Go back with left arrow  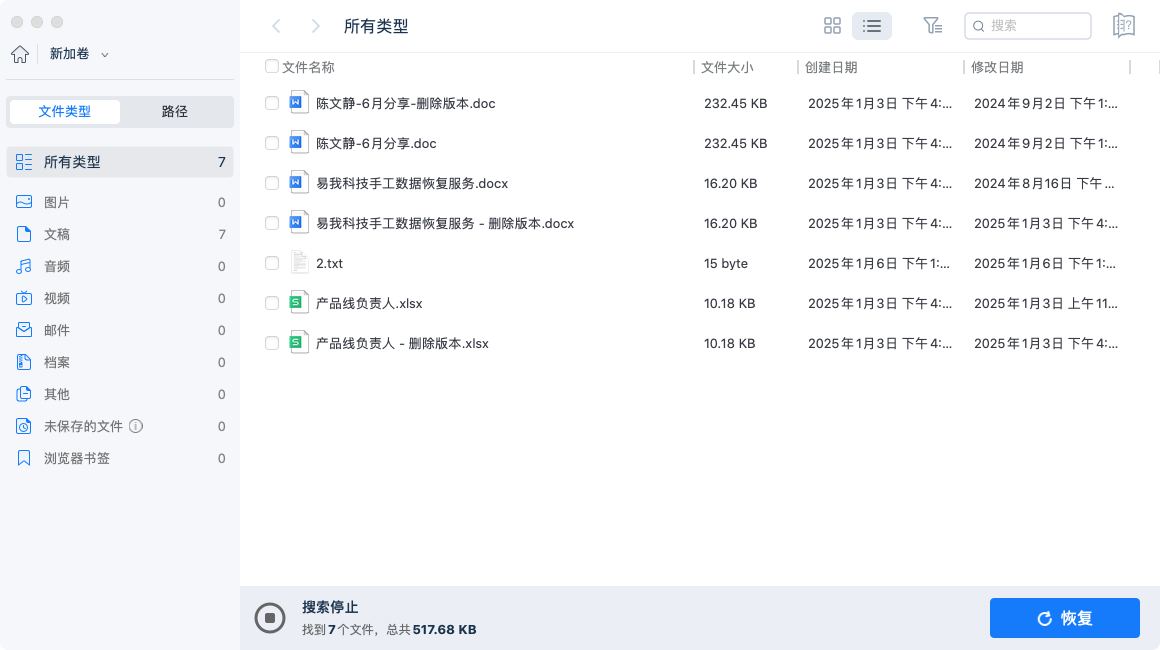277,26
